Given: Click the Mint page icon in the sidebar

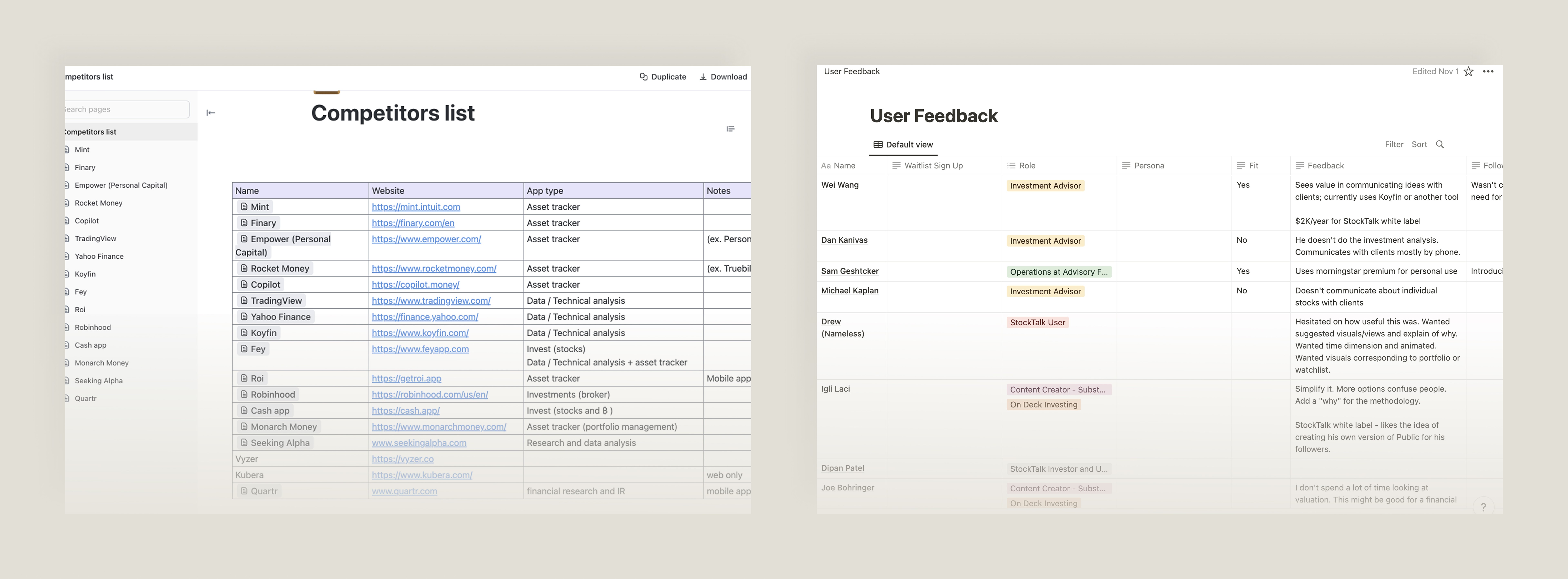Looking at the screenshot, I should pyautogui.click(x=67, y=149).
